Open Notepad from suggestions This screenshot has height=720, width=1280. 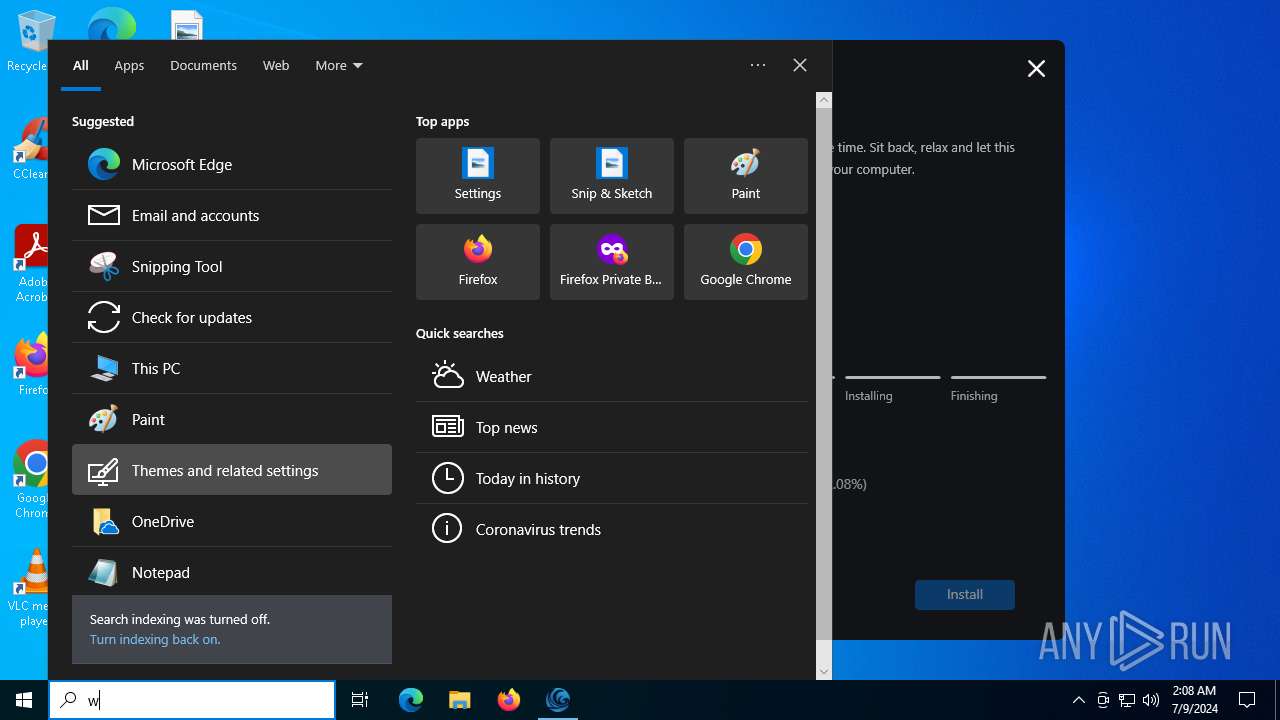pyautogui.click(x=232, y=572)
